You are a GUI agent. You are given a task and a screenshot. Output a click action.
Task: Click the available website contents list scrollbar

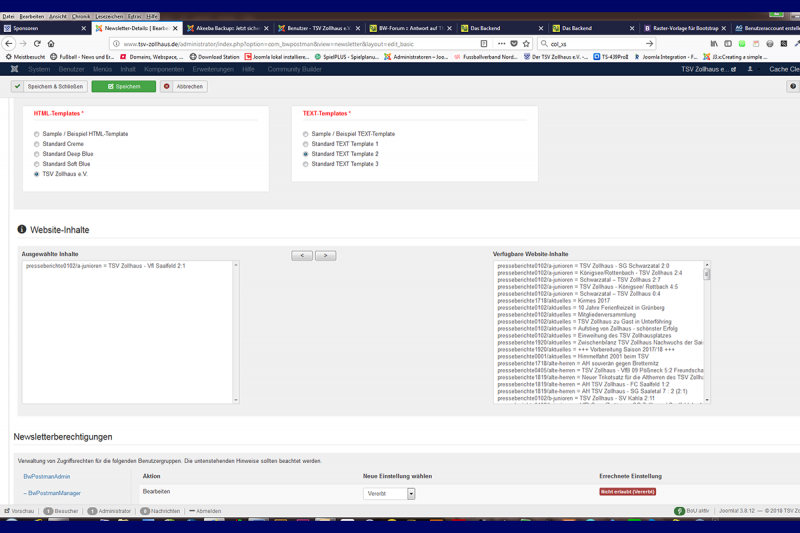(x=707, y=330)
